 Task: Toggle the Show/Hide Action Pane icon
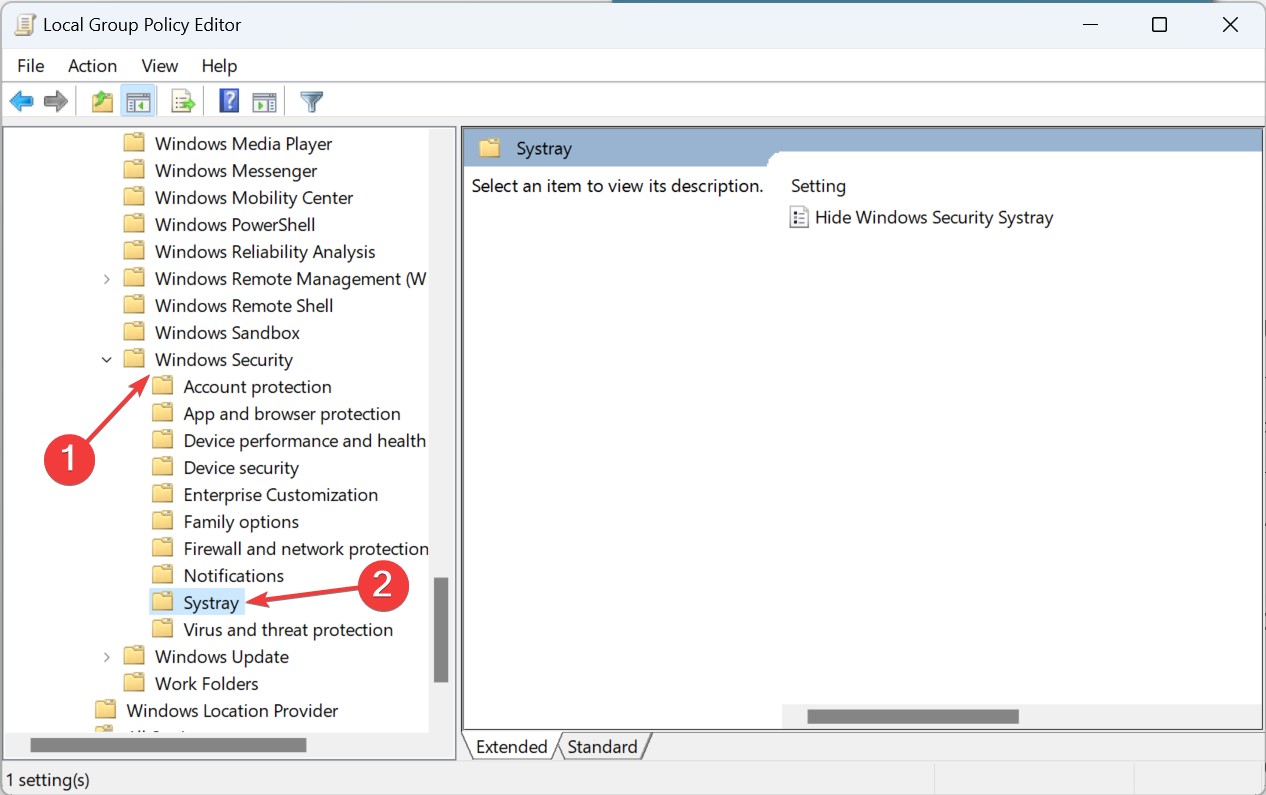point(264,101)
